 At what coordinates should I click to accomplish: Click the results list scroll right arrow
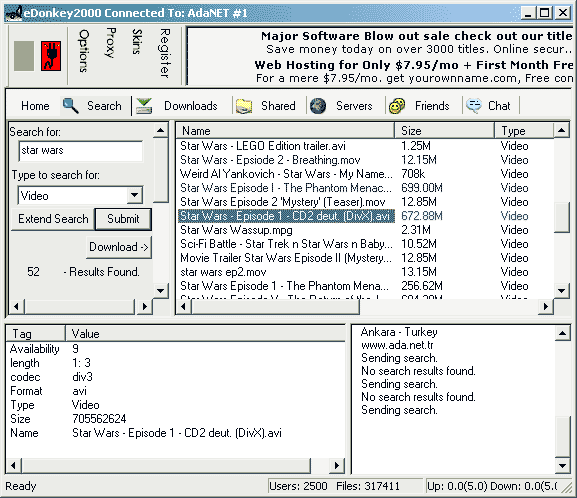[x=546, y=307]
